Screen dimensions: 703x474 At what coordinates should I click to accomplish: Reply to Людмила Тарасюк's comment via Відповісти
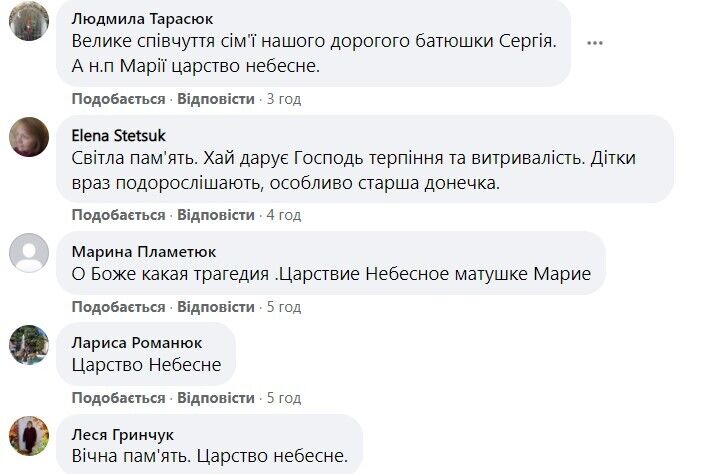[216, 99]
